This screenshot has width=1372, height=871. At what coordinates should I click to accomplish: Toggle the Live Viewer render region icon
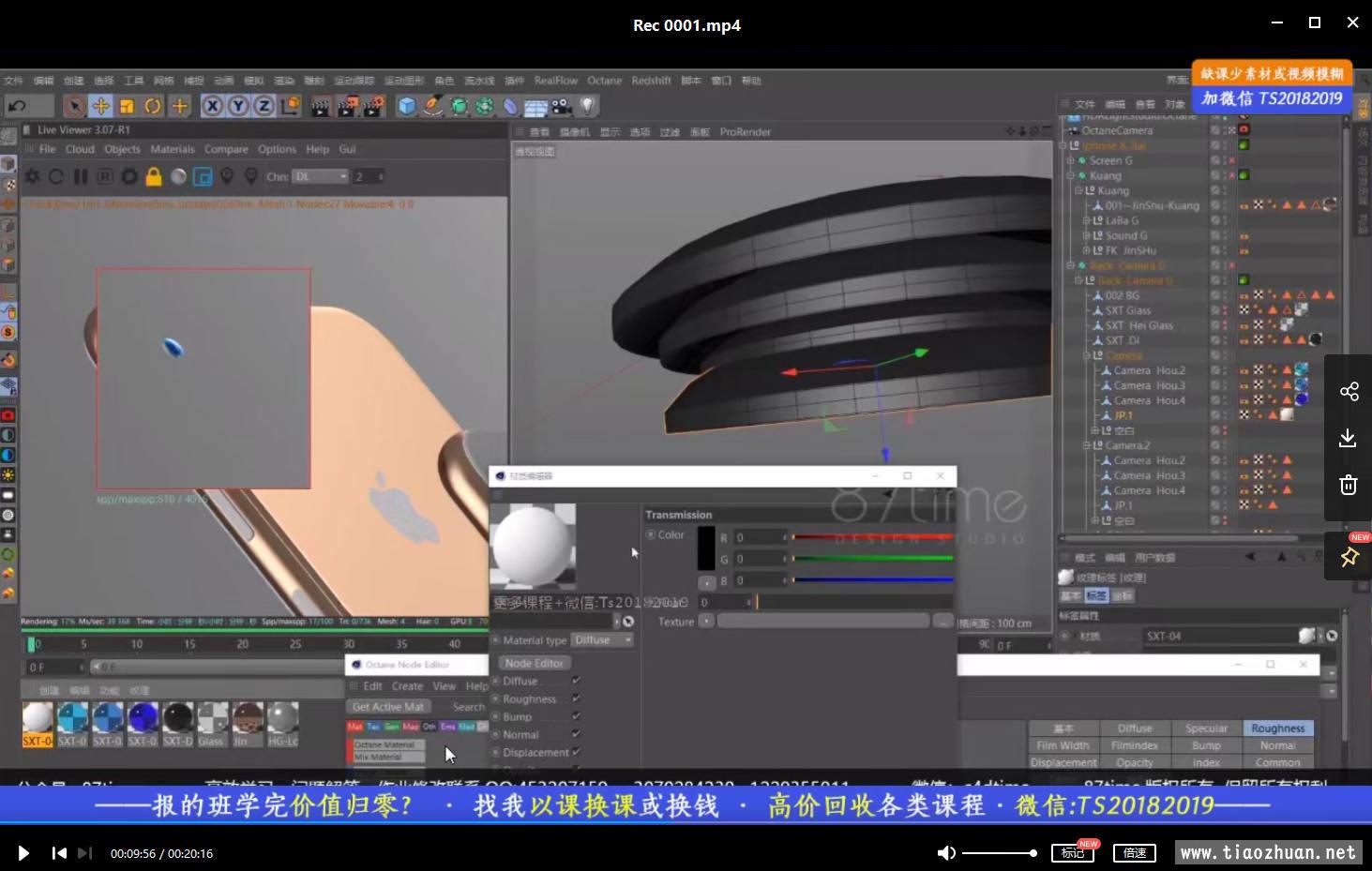click(x=203, y=176)
